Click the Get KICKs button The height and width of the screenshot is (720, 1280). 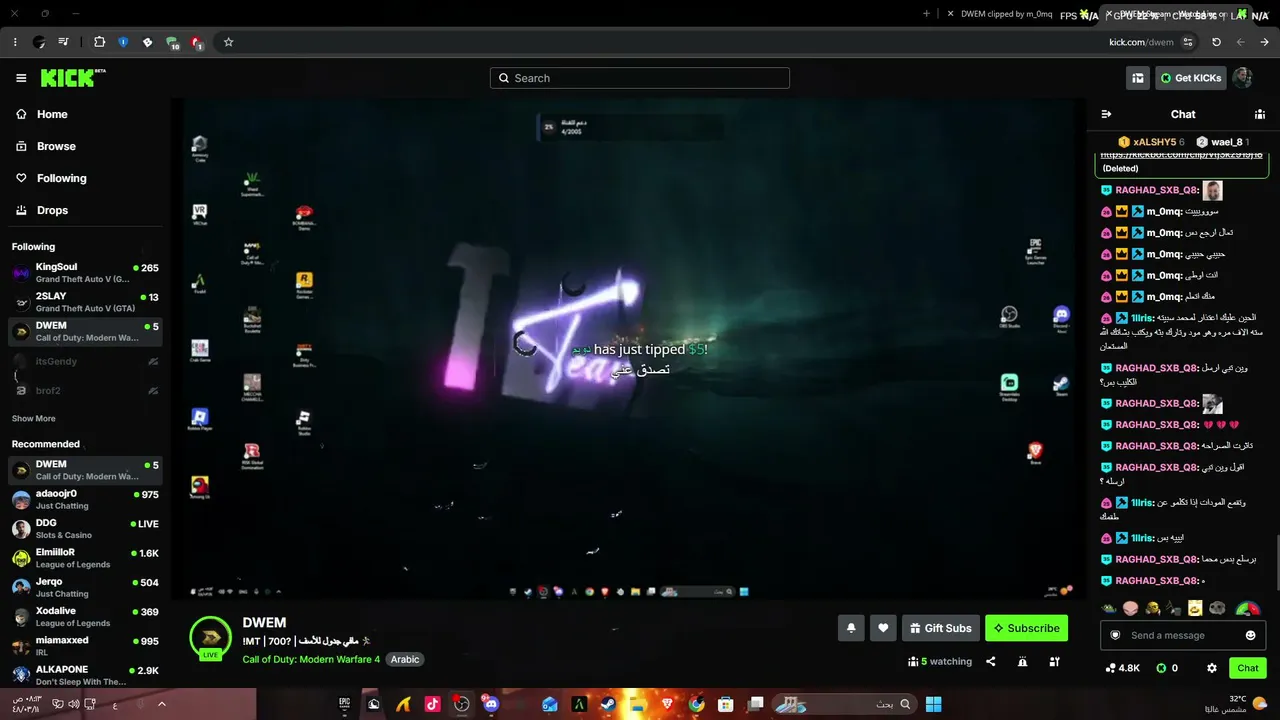point(1190,78)
